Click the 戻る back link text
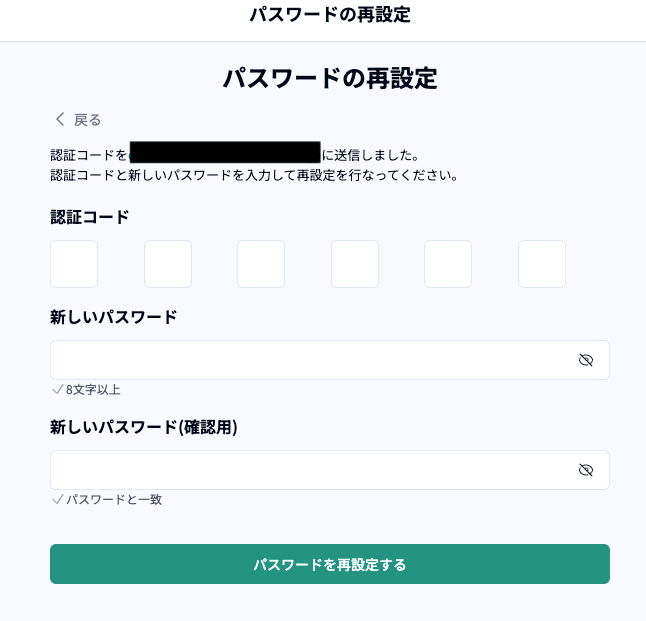This screenshot has height=621, width=646. (x=87, y=120)
